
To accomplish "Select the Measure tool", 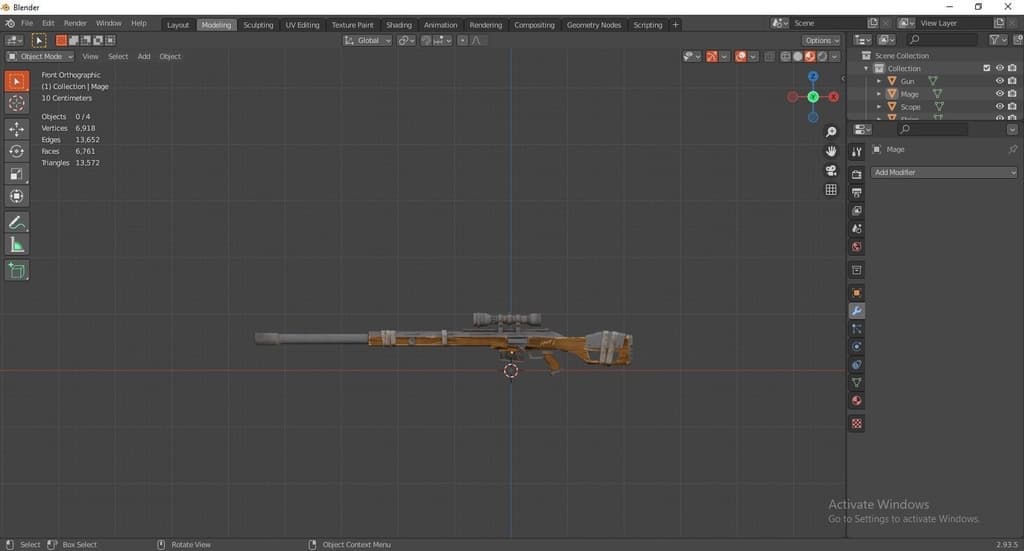I will [x=17, y=245].
